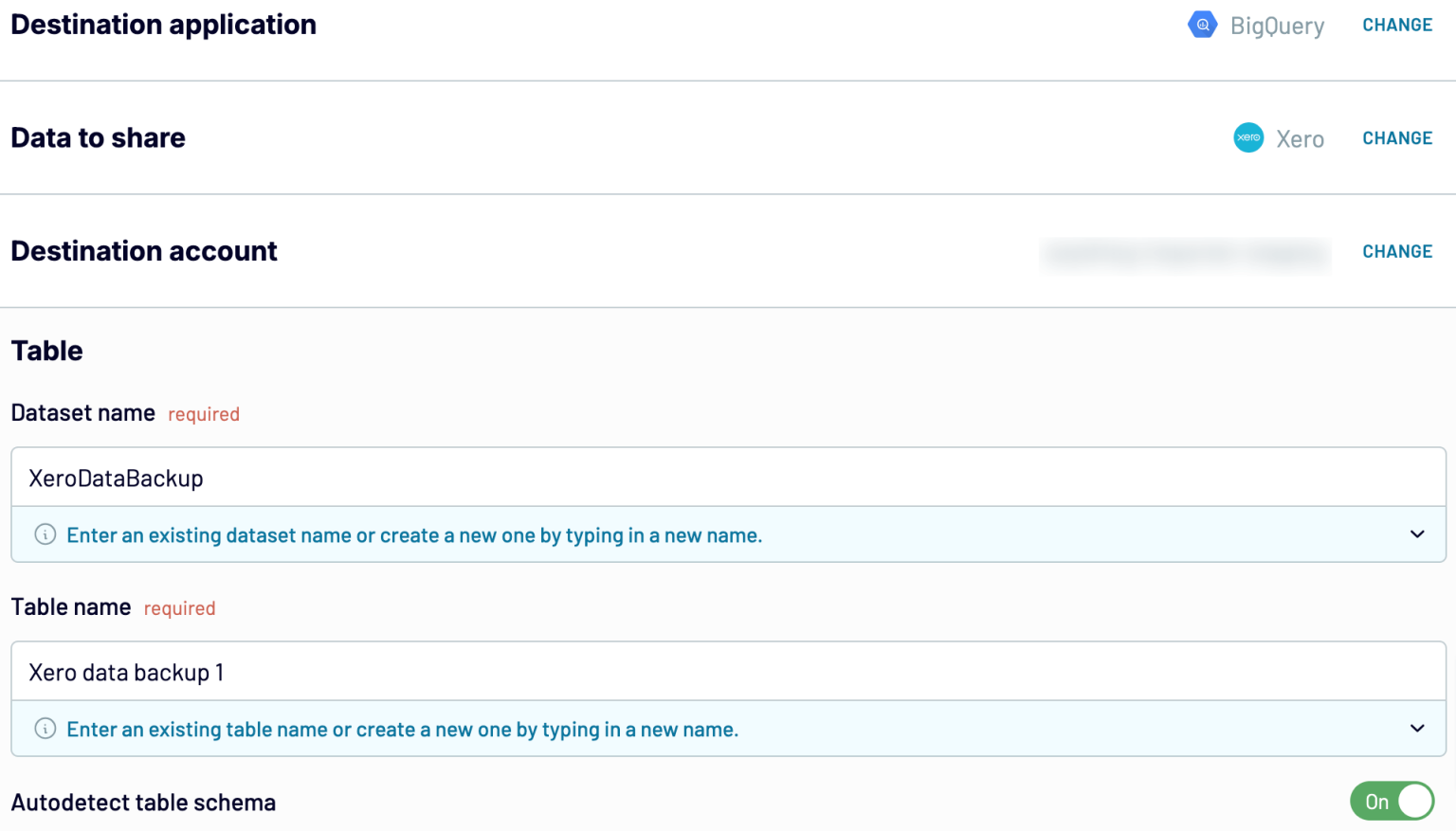The width and height of the screenshot is (1456, 831).
Task: Click the Autodetect table schema label
Action: click(143, 802)
